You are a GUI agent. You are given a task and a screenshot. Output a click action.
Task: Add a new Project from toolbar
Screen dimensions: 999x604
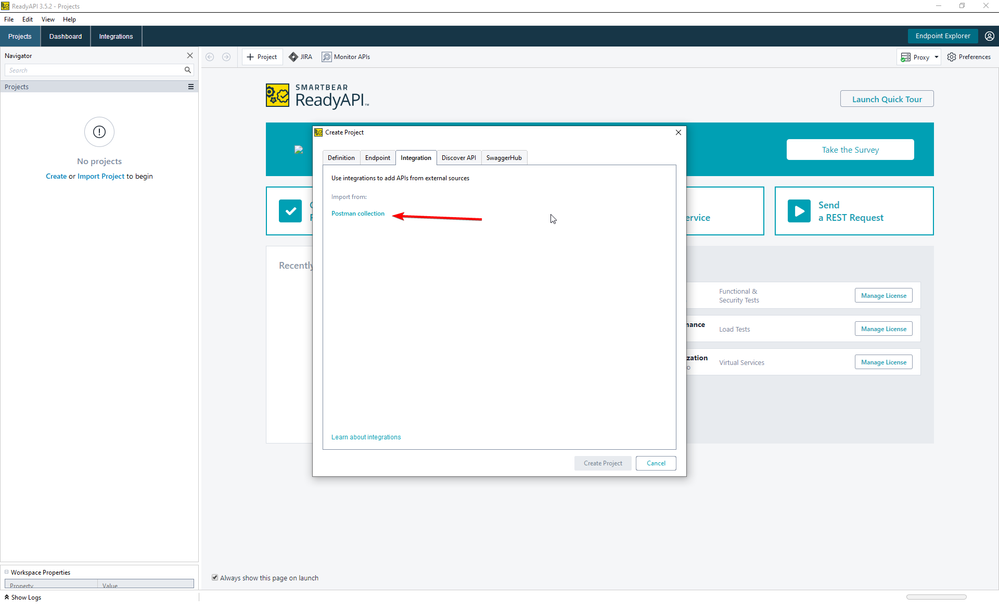pyautogui.click(x=262, y=57)
